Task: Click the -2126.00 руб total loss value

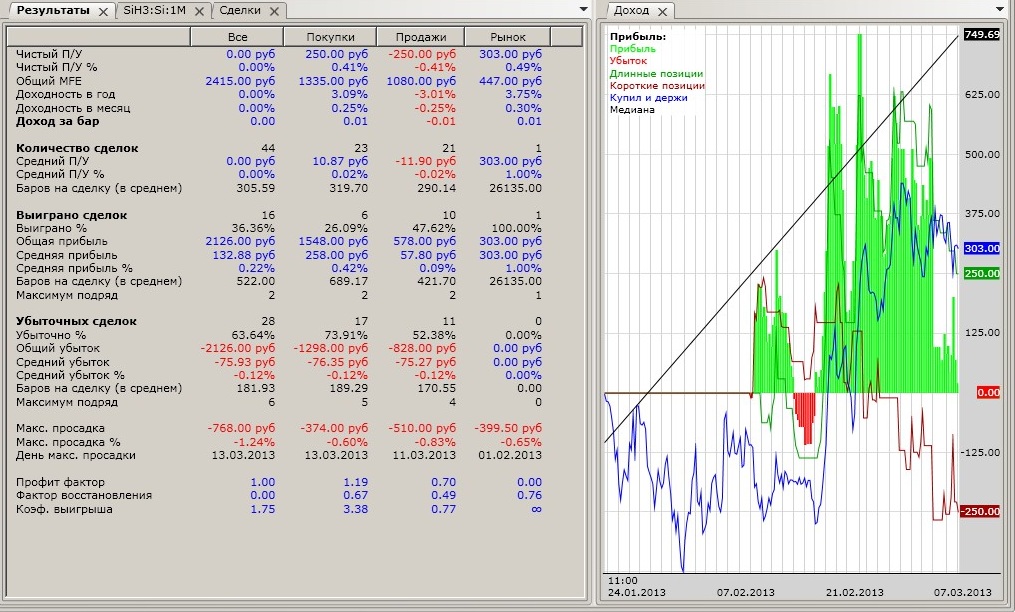Action: 238,348
